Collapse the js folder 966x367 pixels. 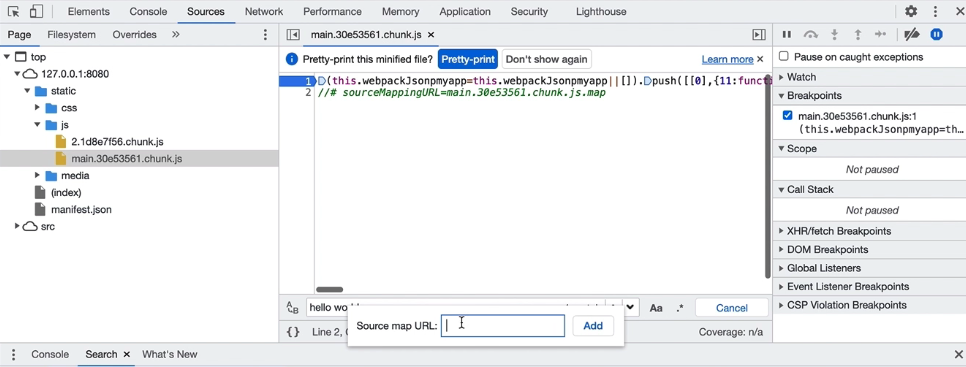point(37,124)
